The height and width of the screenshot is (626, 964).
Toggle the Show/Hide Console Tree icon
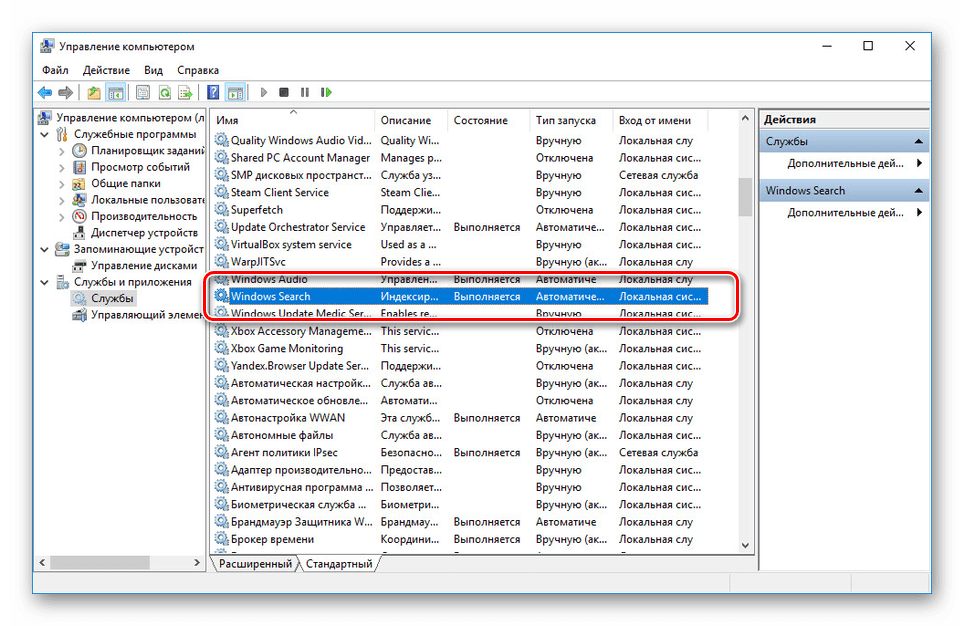click(x=116, y=93)
